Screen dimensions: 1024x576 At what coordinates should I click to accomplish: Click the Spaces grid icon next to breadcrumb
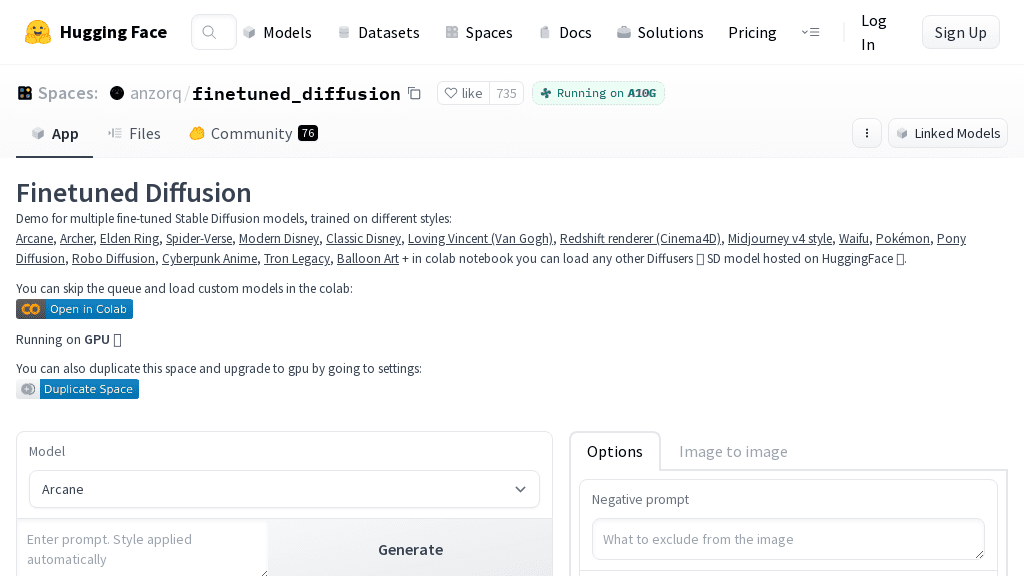[24, 92]
